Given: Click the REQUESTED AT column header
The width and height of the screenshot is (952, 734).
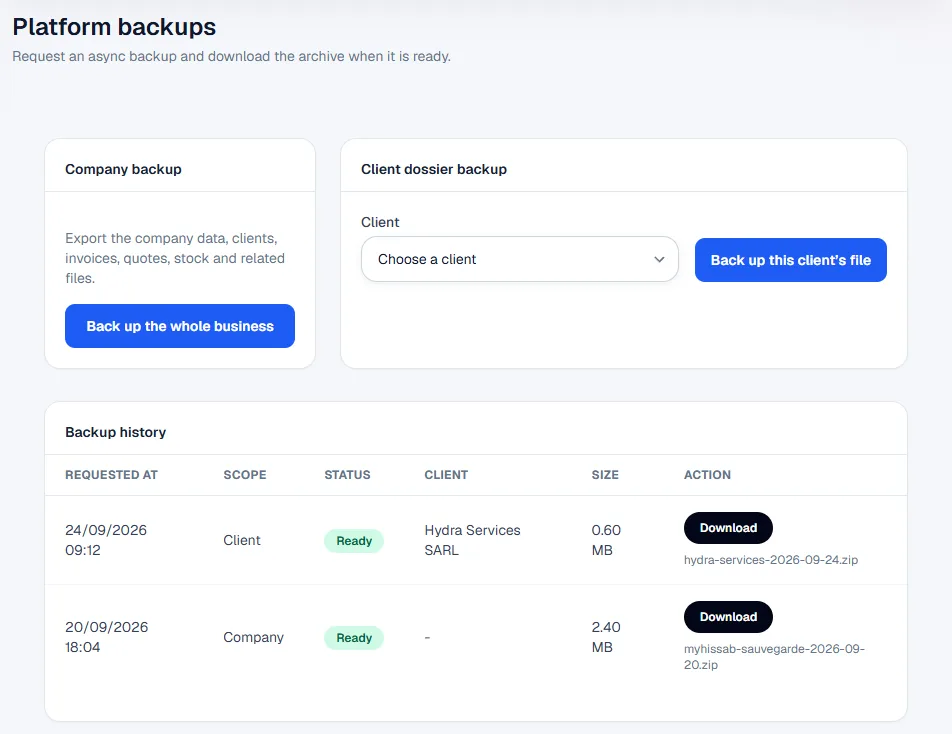Looking at the screenshot, I should click(x=111, y=475).
